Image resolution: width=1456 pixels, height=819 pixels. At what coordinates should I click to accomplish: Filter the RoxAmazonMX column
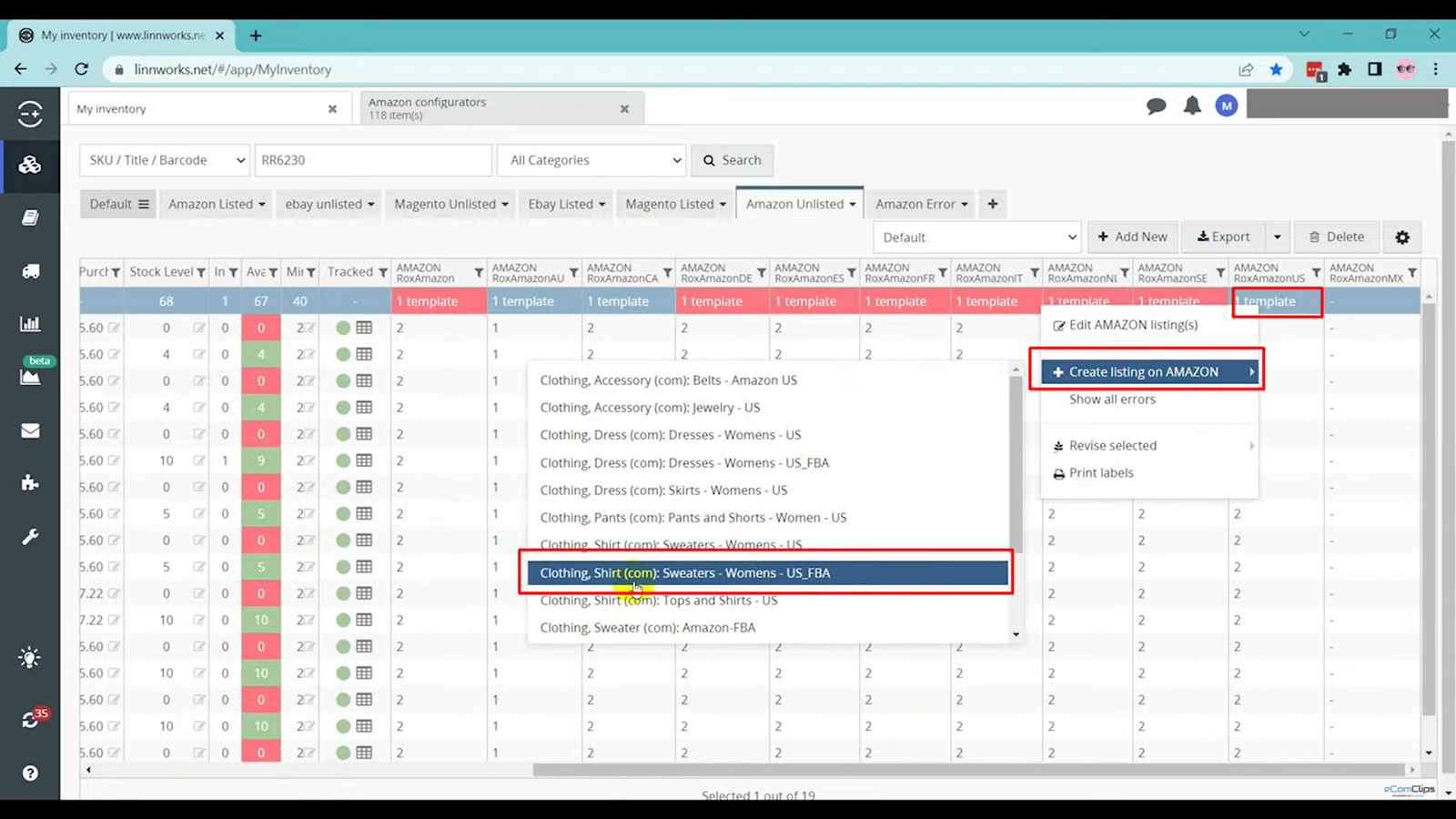(1412, 272)
